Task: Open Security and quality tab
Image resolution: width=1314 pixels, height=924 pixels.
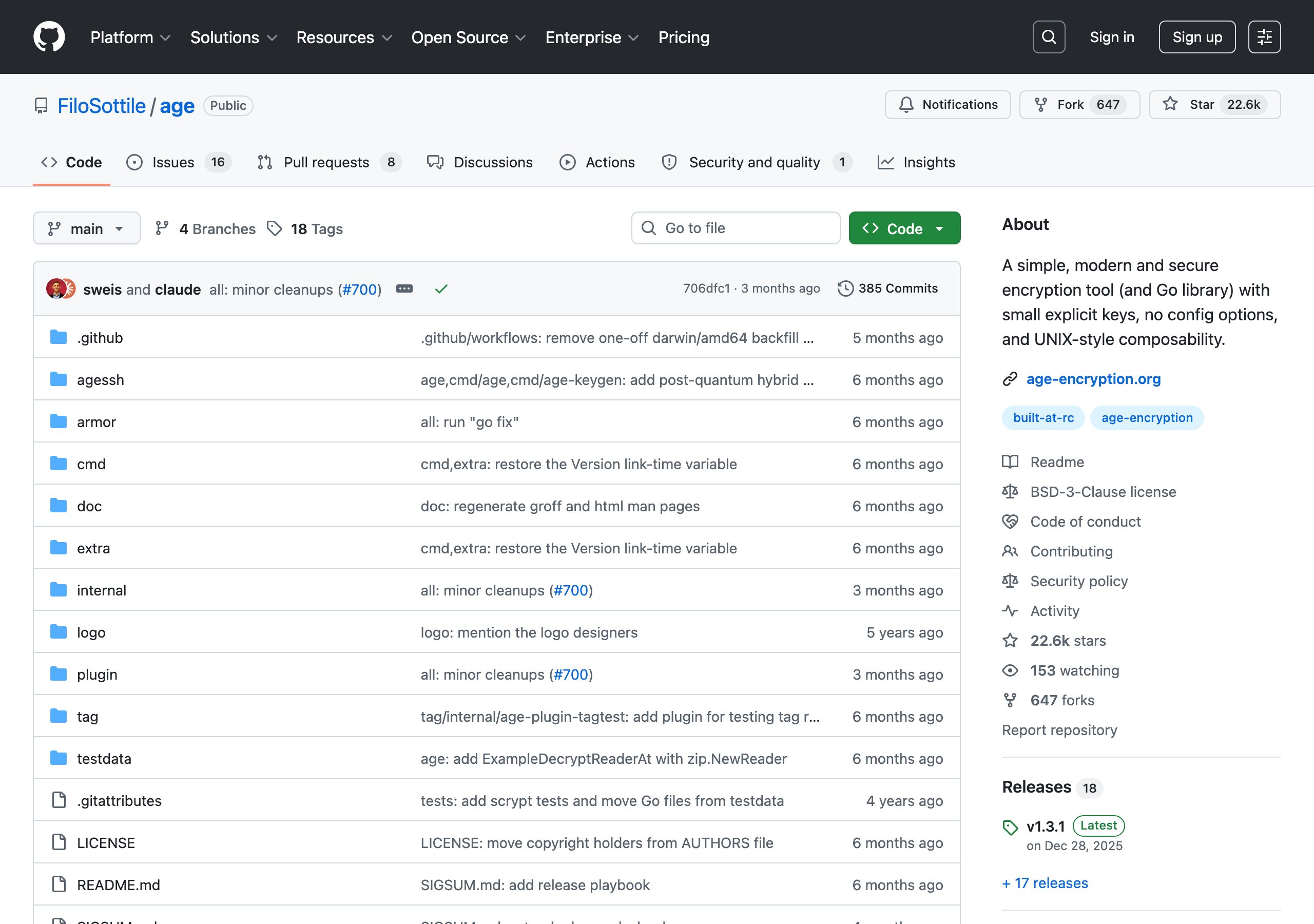Action: (x=757, y=163)
